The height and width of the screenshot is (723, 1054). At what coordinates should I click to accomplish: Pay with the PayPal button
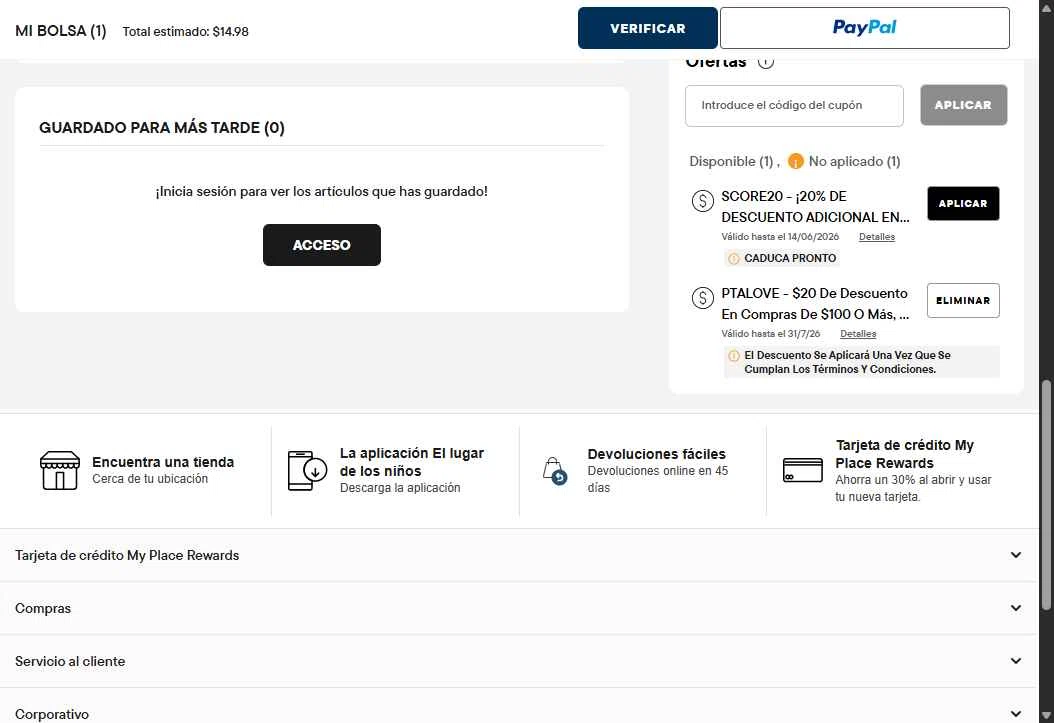(864, 28)
